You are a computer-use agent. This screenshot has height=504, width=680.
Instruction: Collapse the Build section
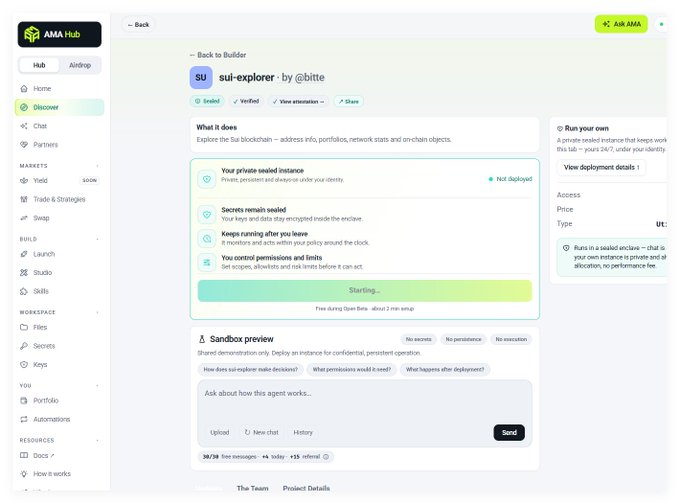click(x=97, y=239)
